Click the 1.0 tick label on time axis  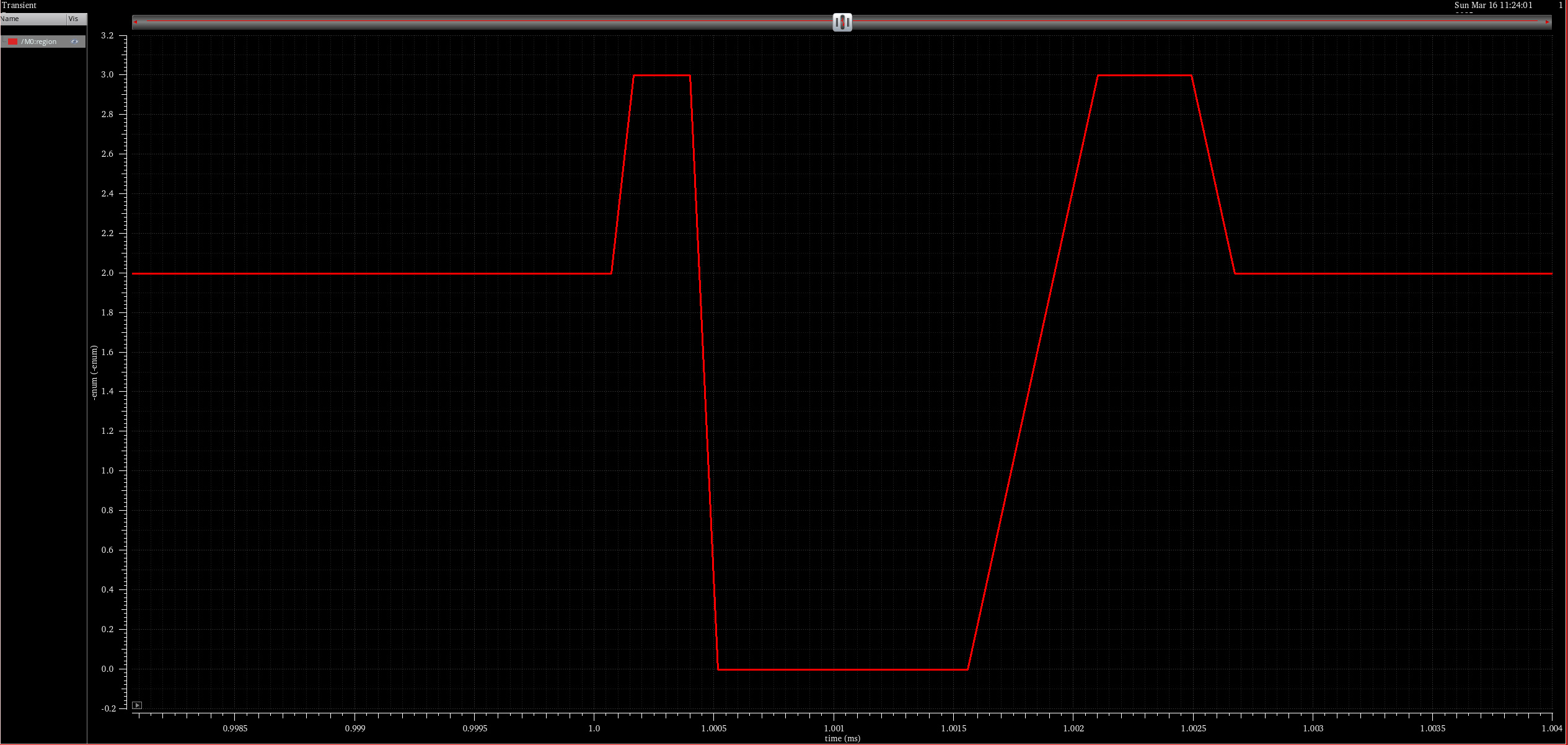[x=594, y=728]
